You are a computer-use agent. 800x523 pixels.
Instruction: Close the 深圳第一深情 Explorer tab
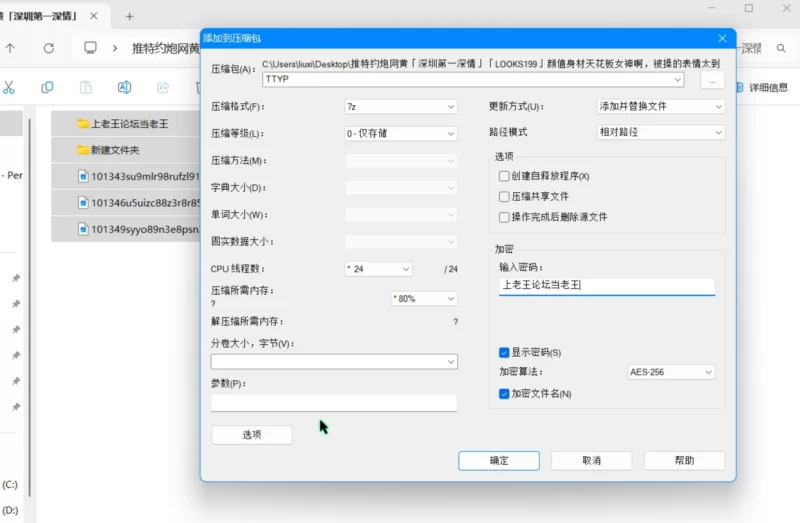[94, 16]
